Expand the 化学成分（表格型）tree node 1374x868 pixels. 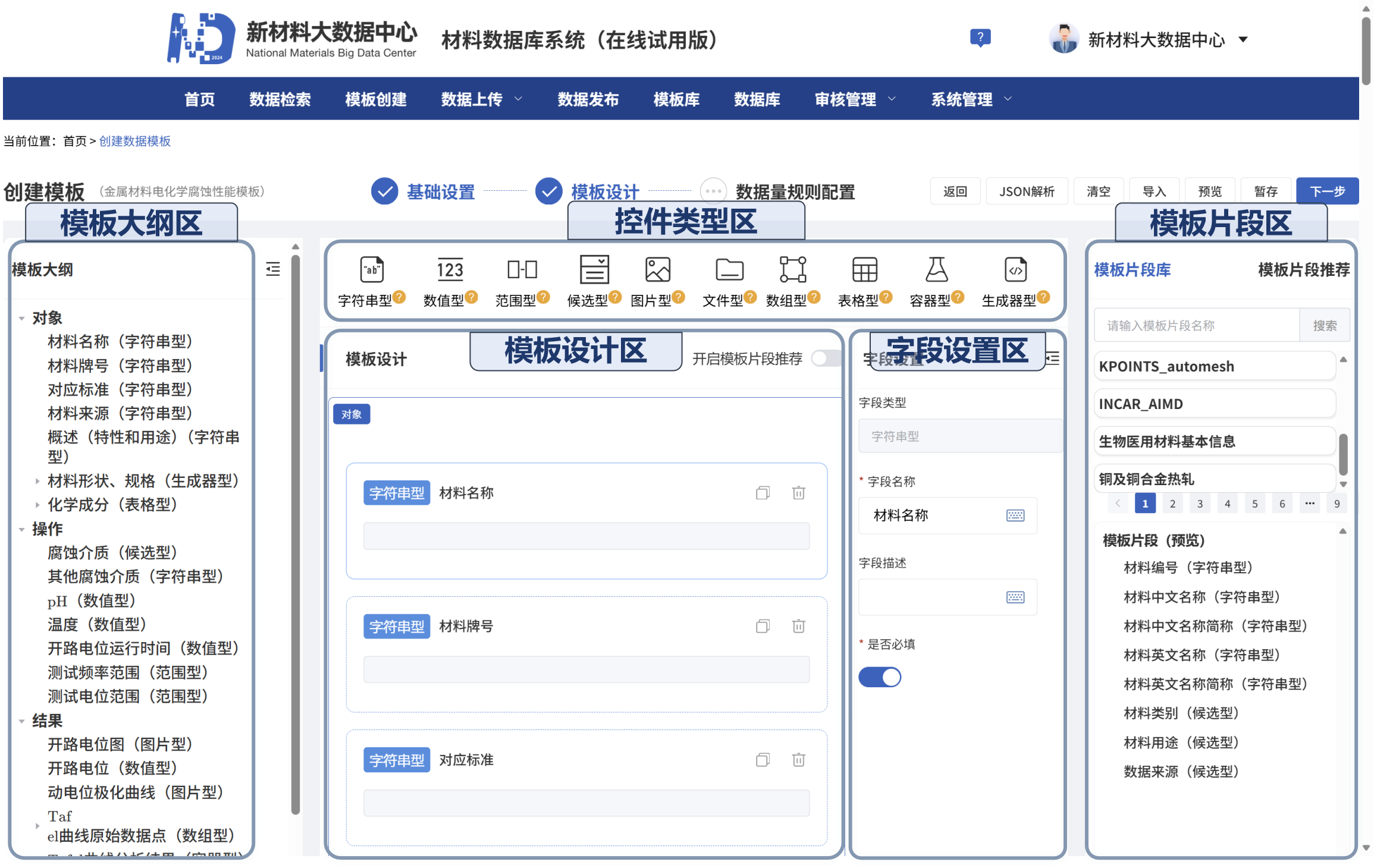[x=38, y=505]
